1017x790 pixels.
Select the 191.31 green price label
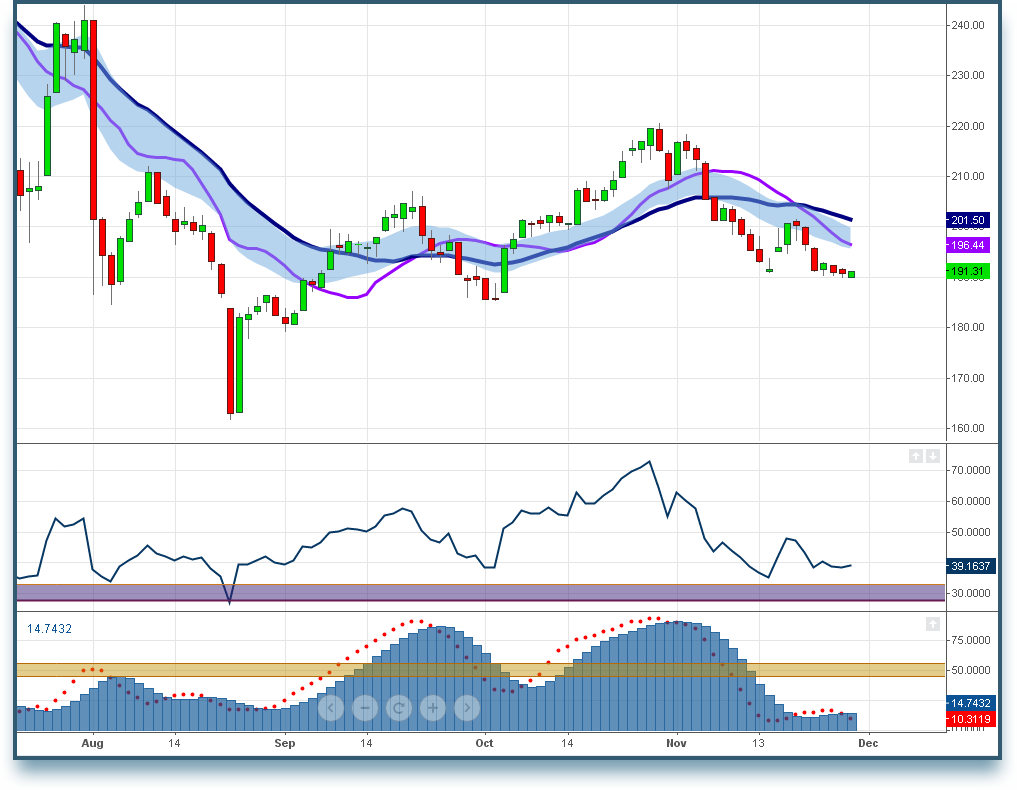[968, 271]
